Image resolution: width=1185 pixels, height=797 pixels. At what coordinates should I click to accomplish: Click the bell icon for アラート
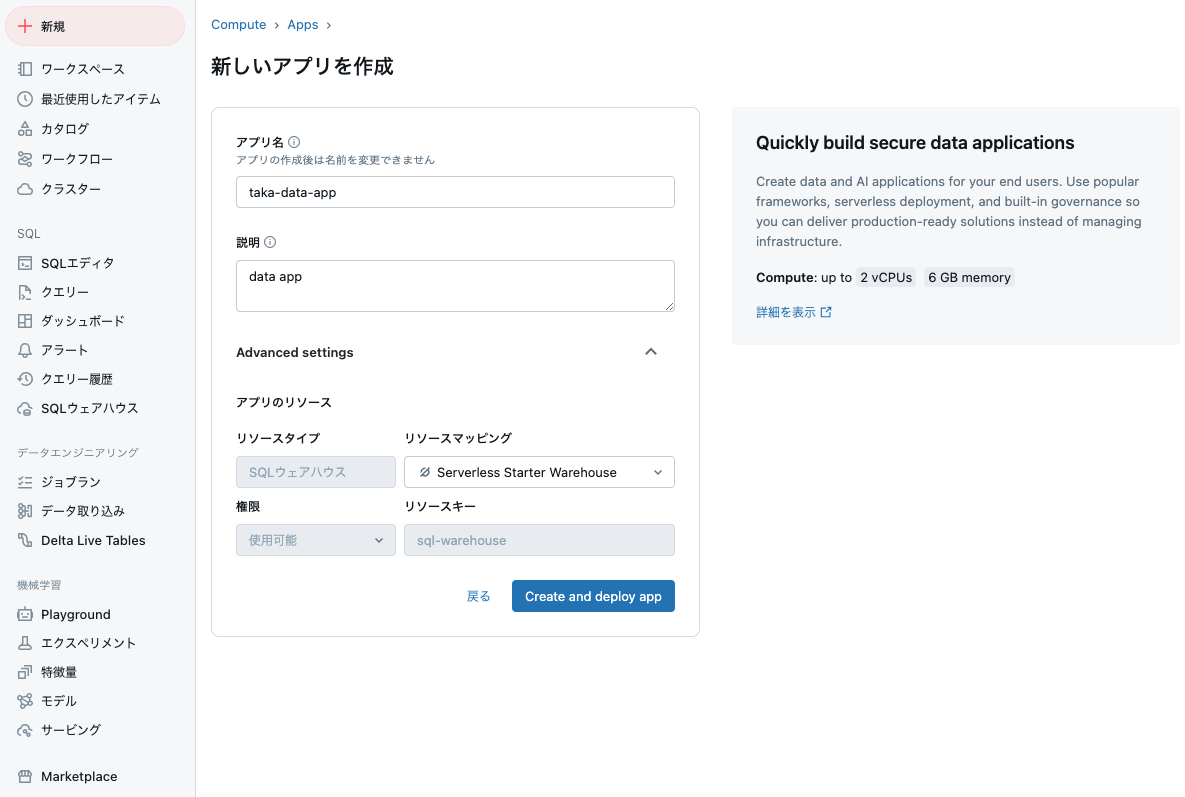25,351
